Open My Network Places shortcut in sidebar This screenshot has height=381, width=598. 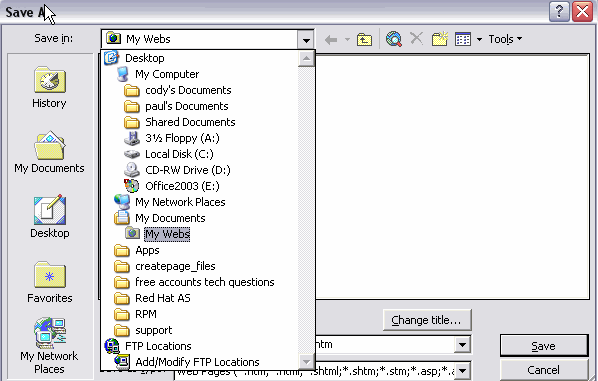[x=50, y=346]
